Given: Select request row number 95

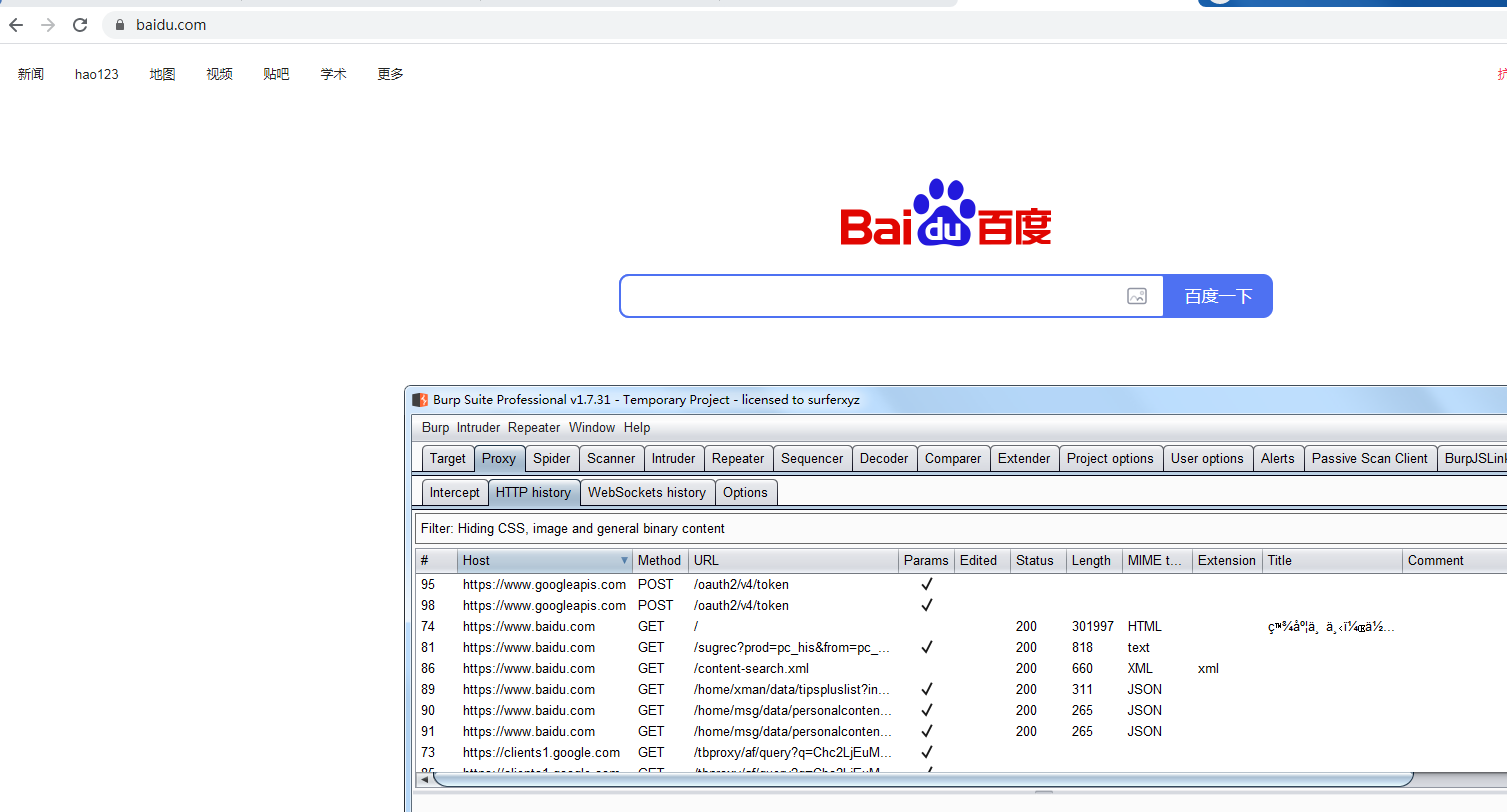Looking at the screenshot, I should coord(961,584).
